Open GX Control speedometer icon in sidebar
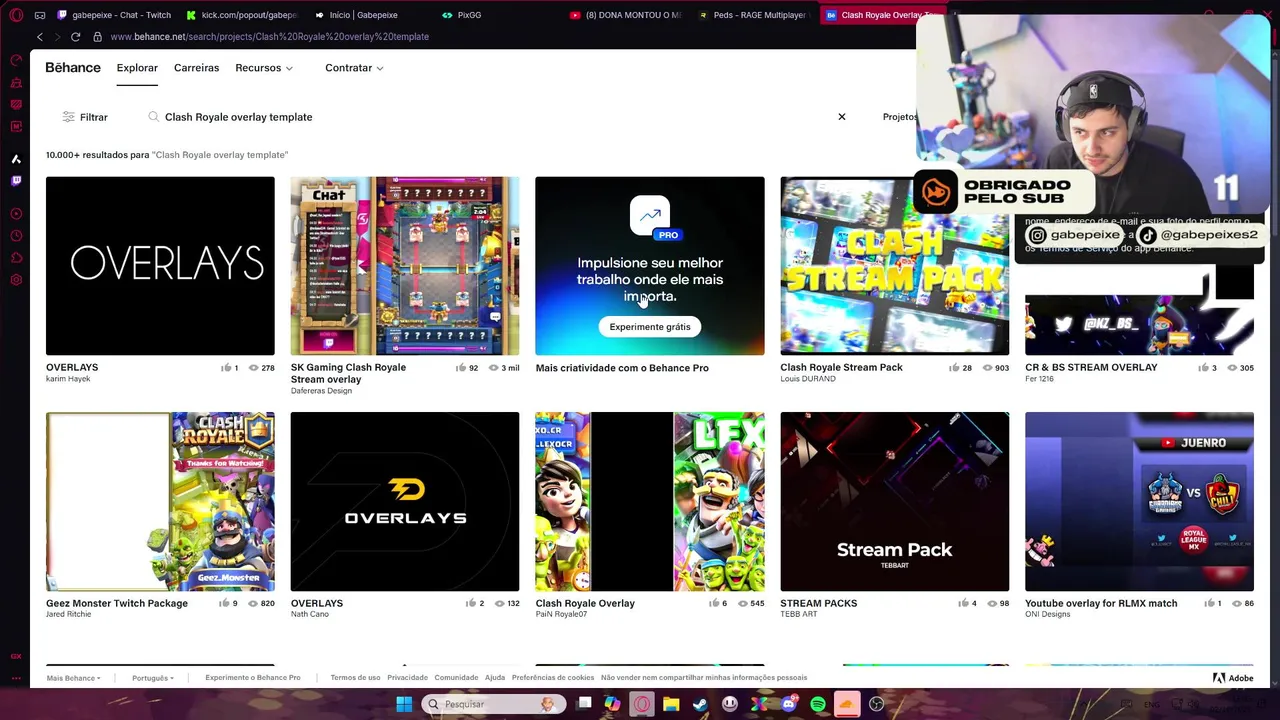Image resolution: width=1280 pixels, height=720 pixels. click(16, 60)
